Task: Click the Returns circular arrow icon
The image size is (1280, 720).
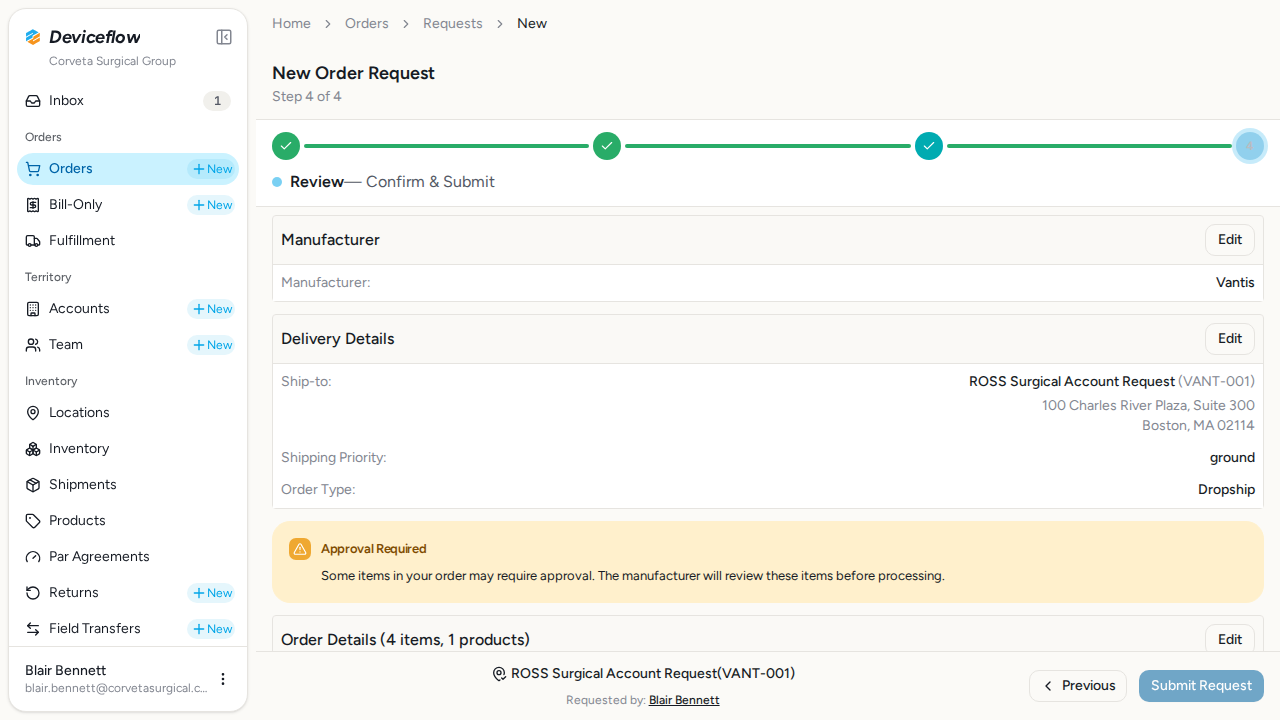Action: tap(33, 593)
